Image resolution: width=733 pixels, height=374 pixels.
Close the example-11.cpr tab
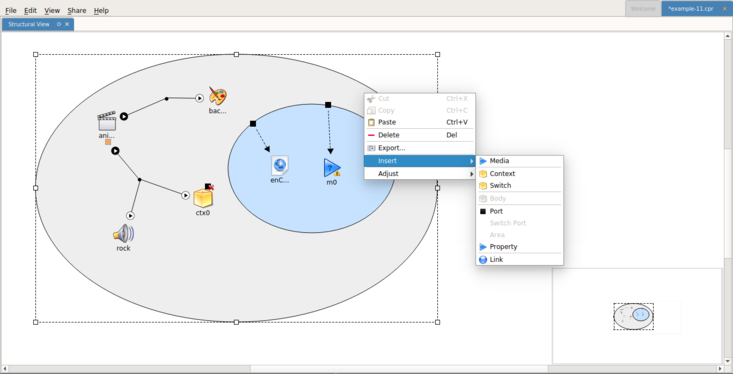point(725,8)
